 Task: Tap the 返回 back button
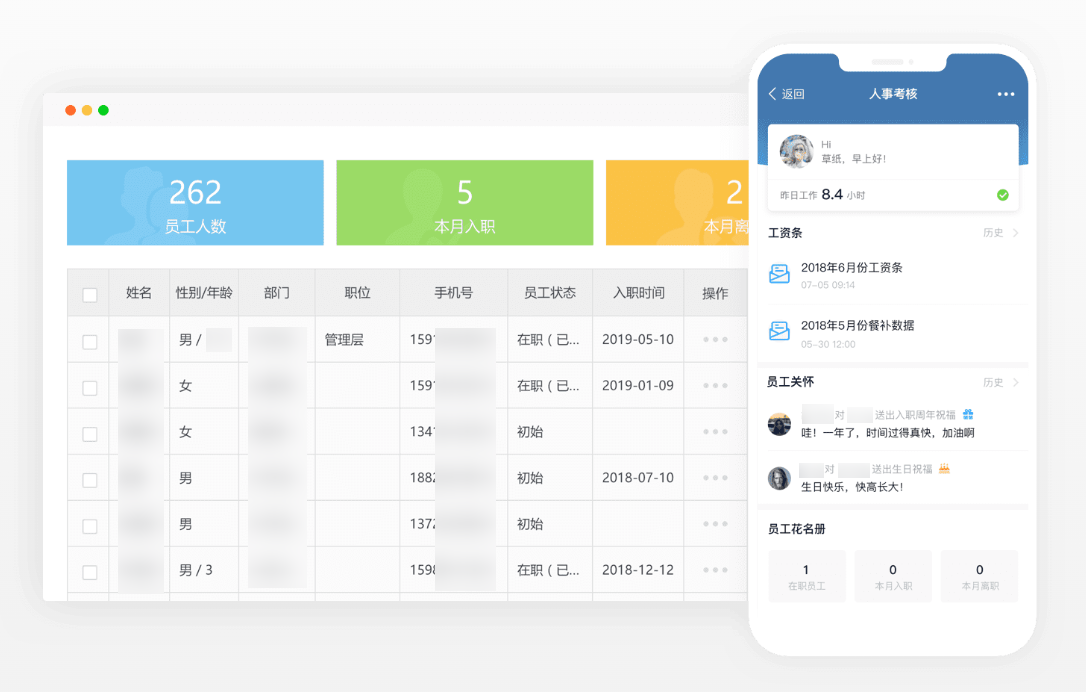[786, 94]
